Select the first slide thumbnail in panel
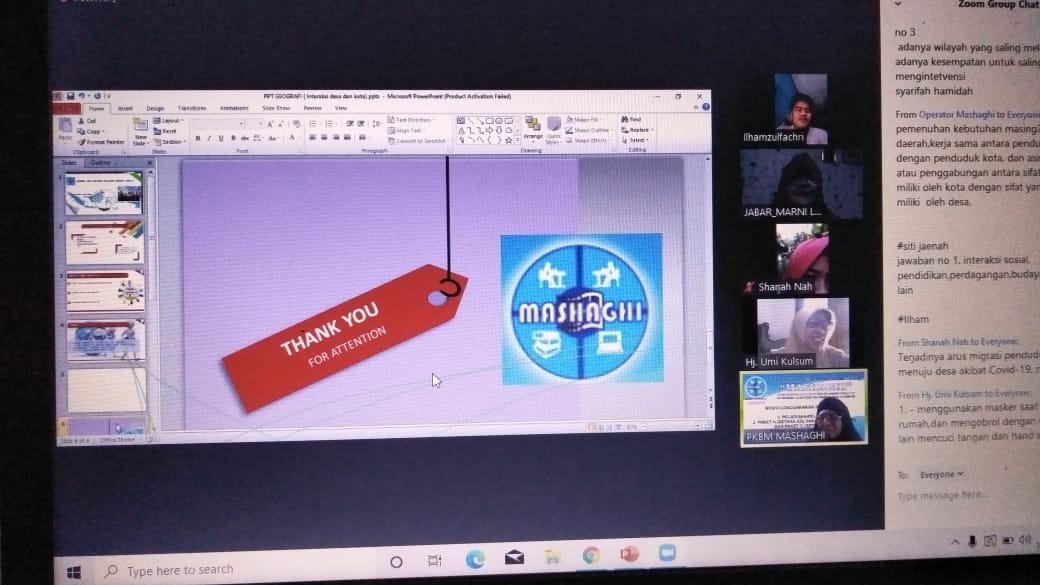Viewport: 1040px width, 585px height. (103, 193)
